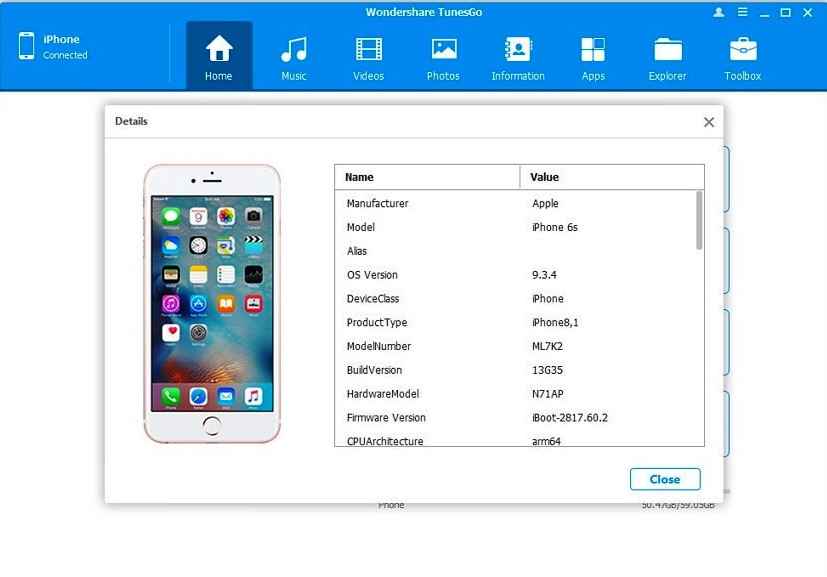Open the hamburger menu icon

click(742, 12)
